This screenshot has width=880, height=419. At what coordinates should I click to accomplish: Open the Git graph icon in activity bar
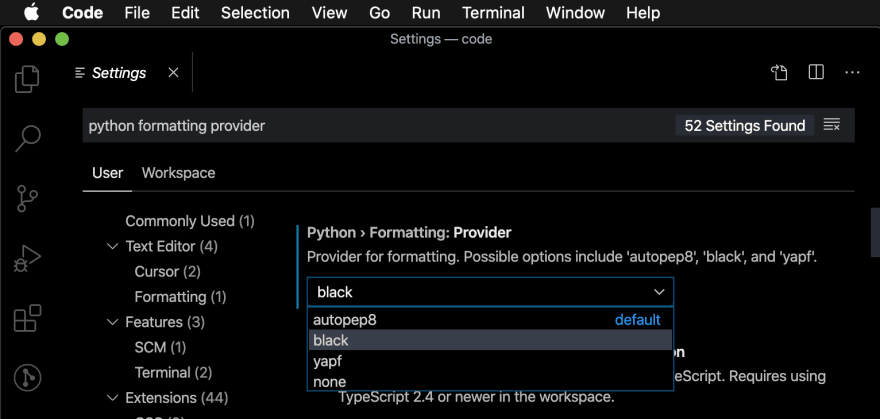tap(27, 377)
